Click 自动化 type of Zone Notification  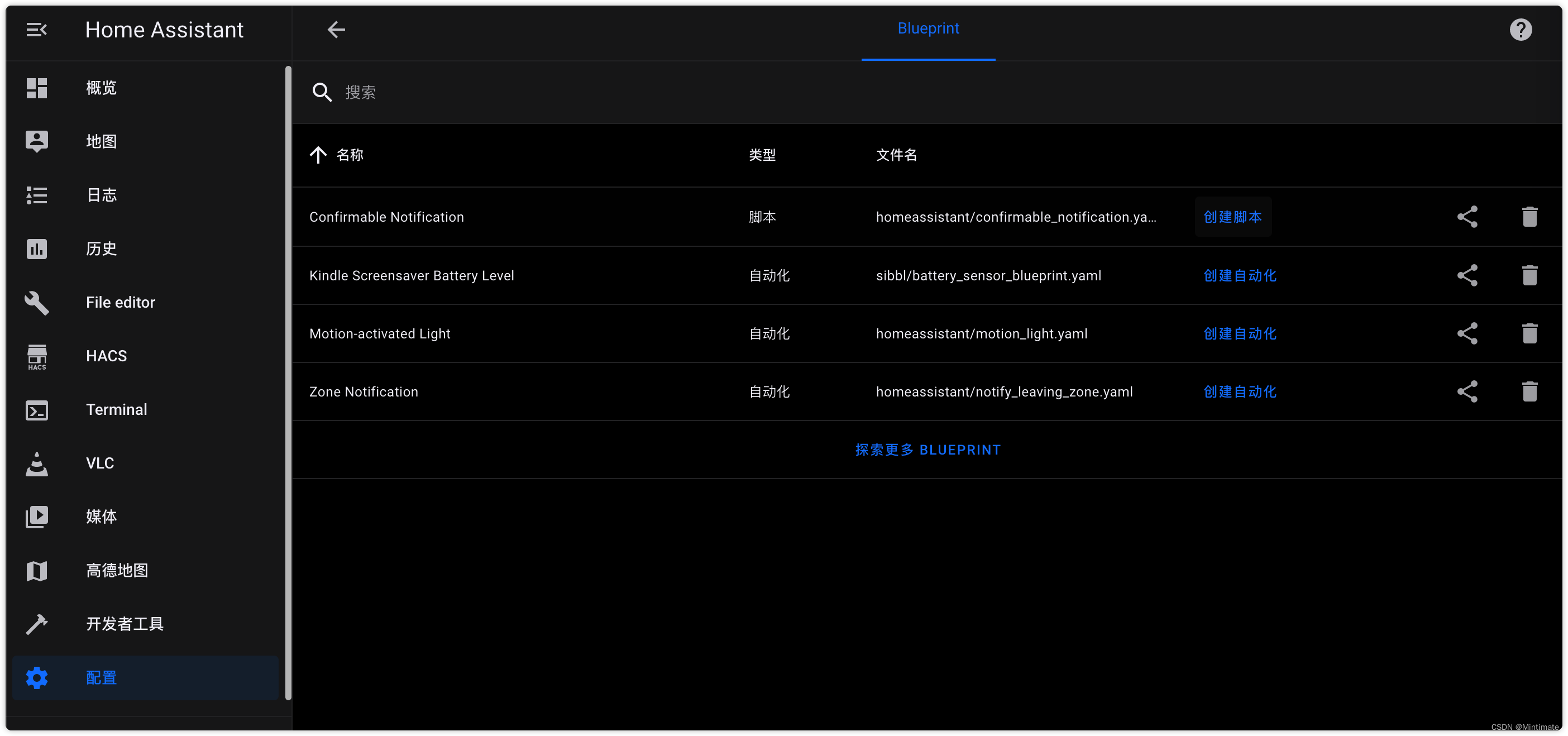point(769,391)
